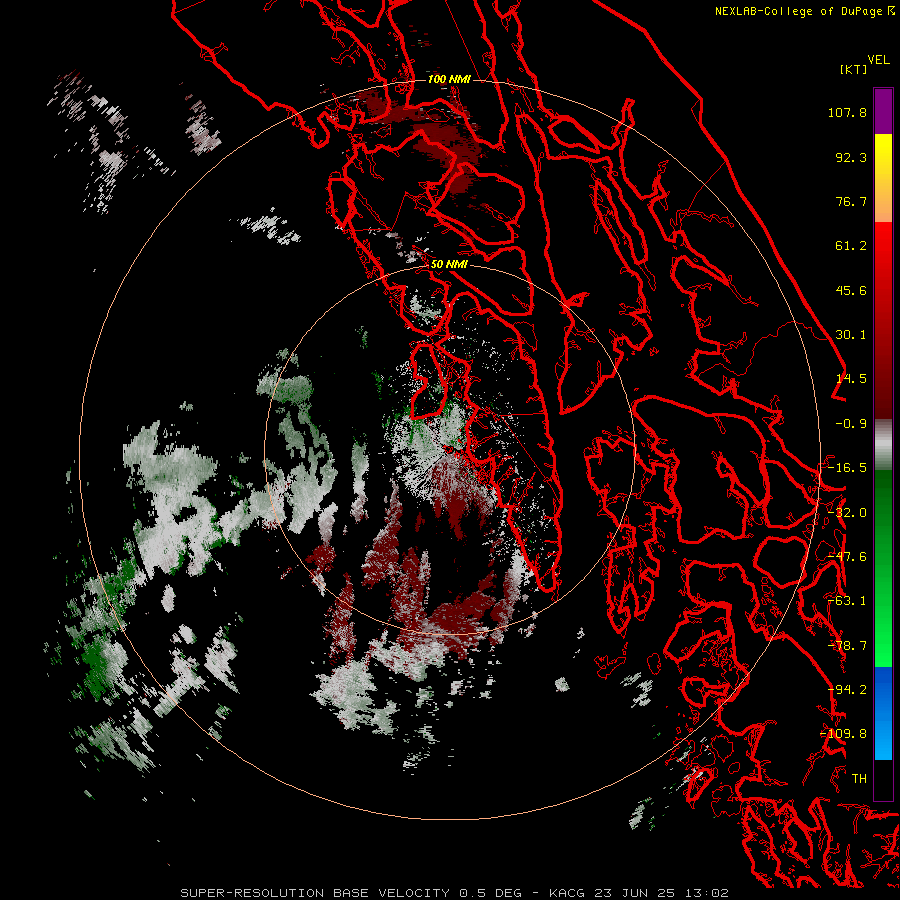Click the [KT] units label
The image size is (900, 900).
(x=853, y=69)
